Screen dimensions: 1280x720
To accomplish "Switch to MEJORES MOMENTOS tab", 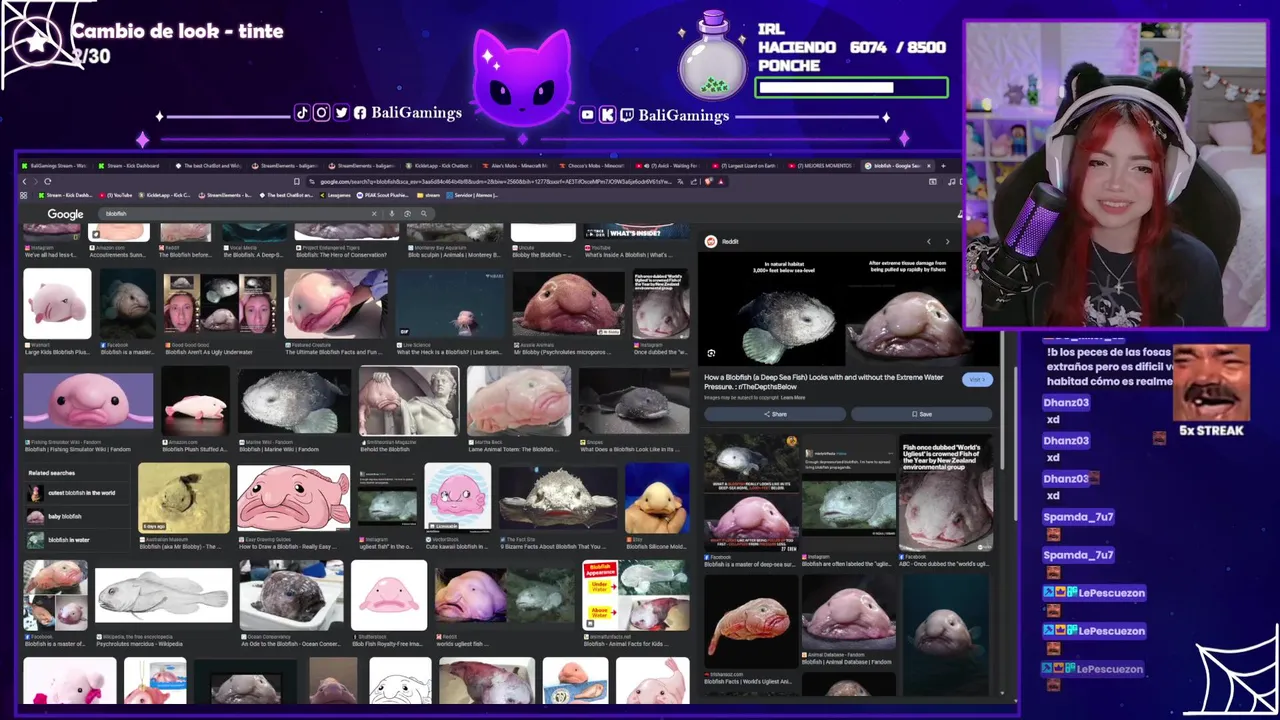I will click(x=820, y=166).
